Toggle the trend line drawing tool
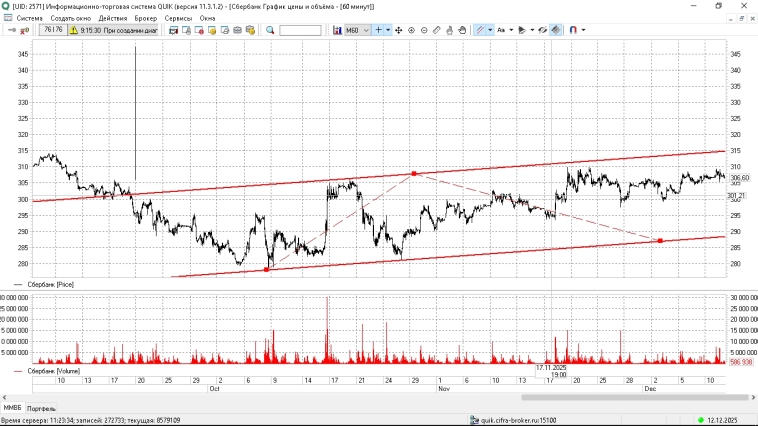This screenshot has width=758, height=426. click(479, 30)
